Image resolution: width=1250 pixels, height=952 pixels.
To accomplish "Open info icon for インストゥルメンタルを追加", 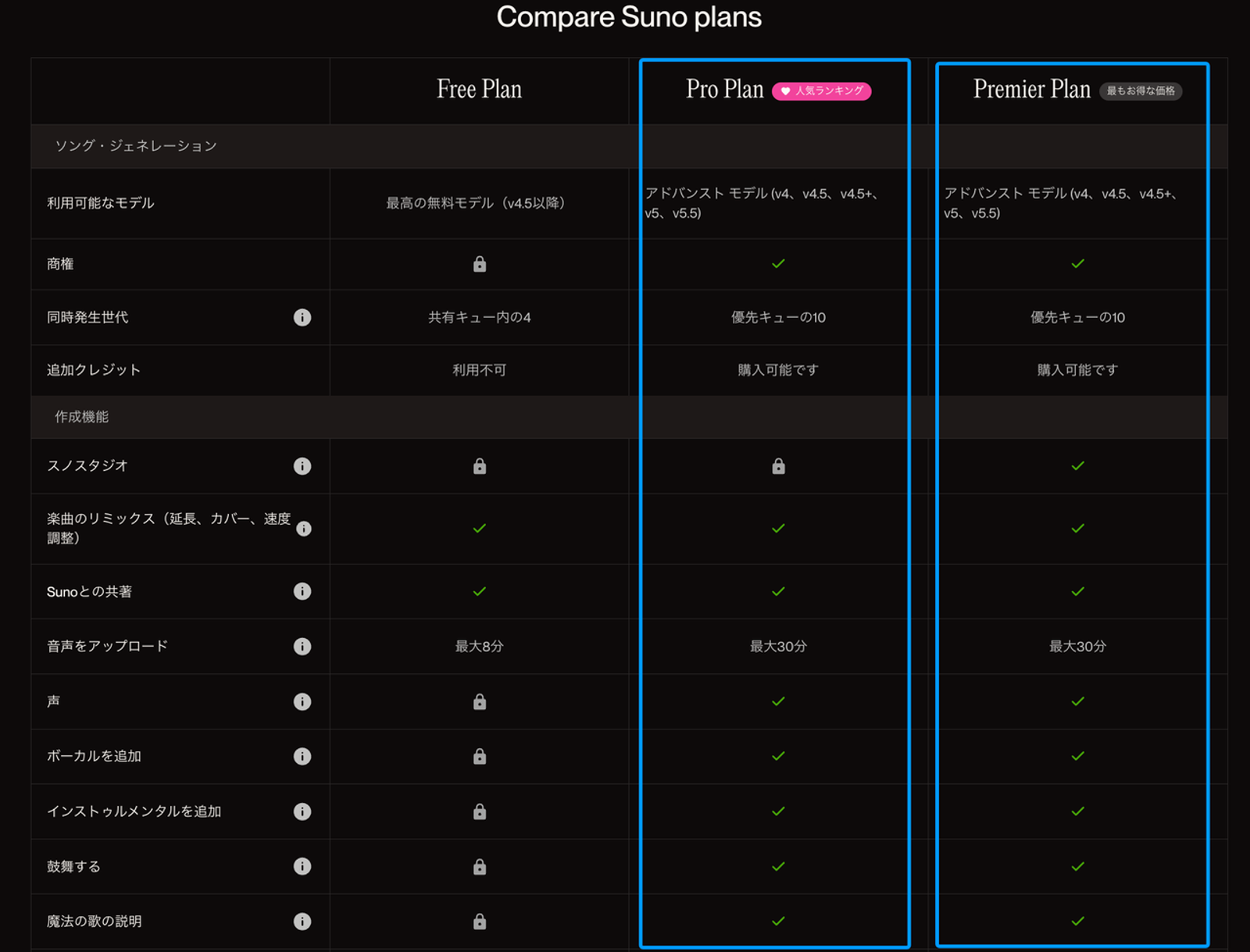I will click(x=302, y=811).
